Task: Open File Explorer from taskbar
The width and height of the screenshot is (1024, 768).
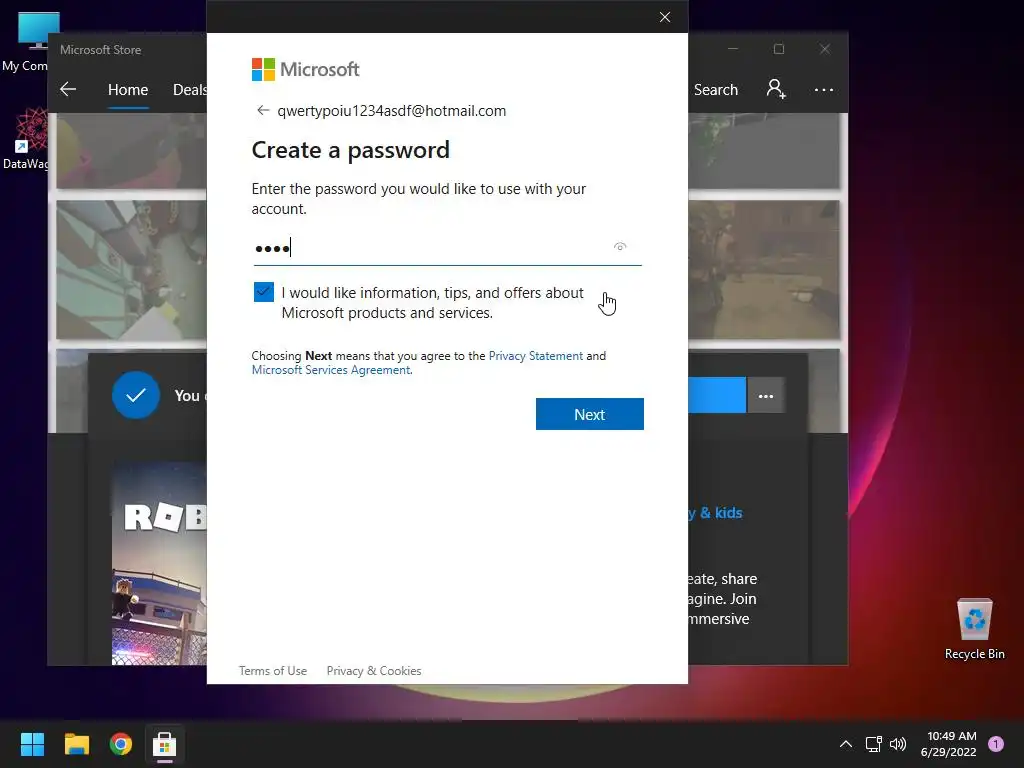Action: [x=76, y=744]
